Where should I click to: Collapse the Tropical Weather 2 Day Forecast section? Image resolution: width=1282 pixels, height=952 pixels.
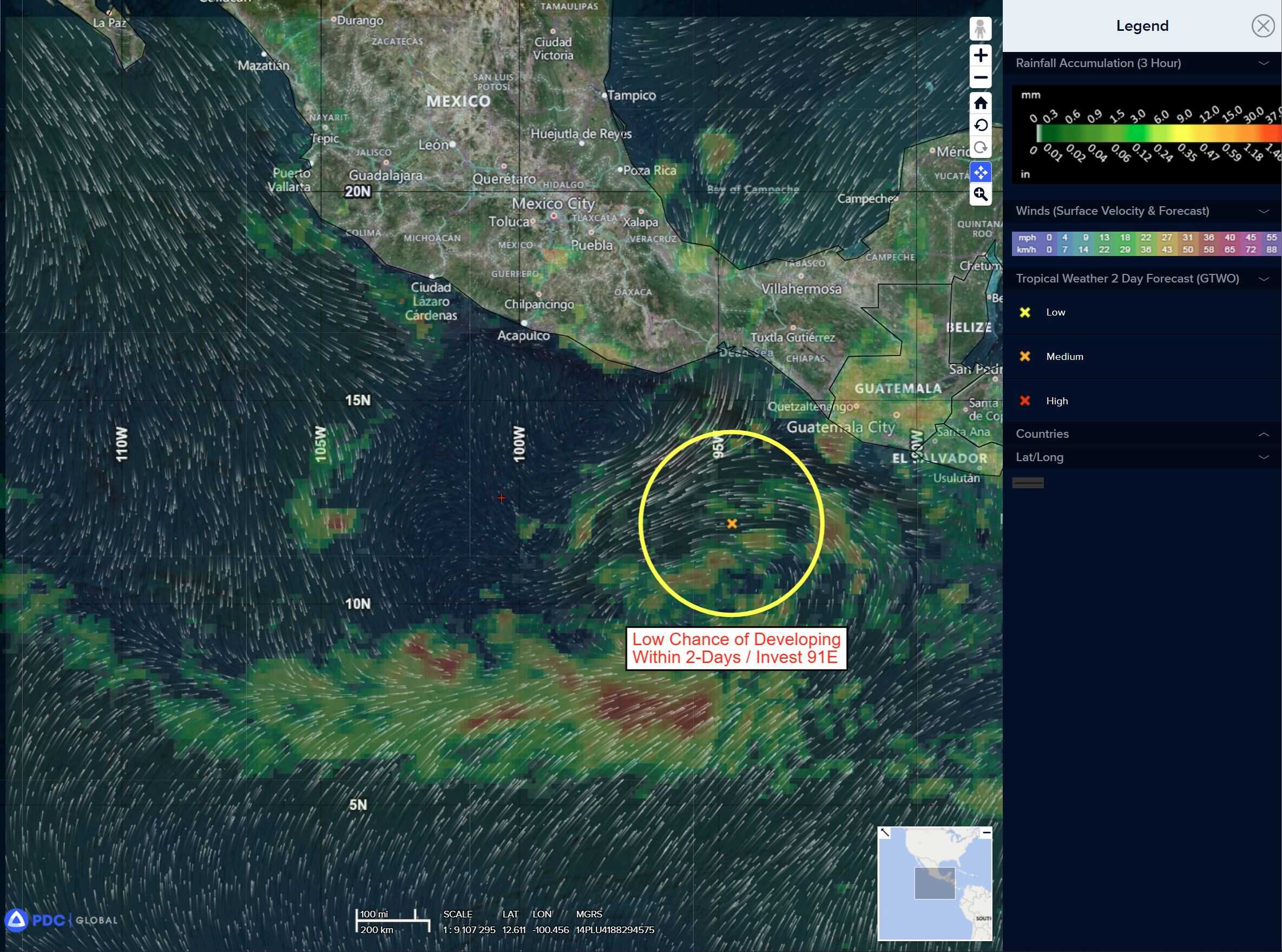tap(1263, 279)
